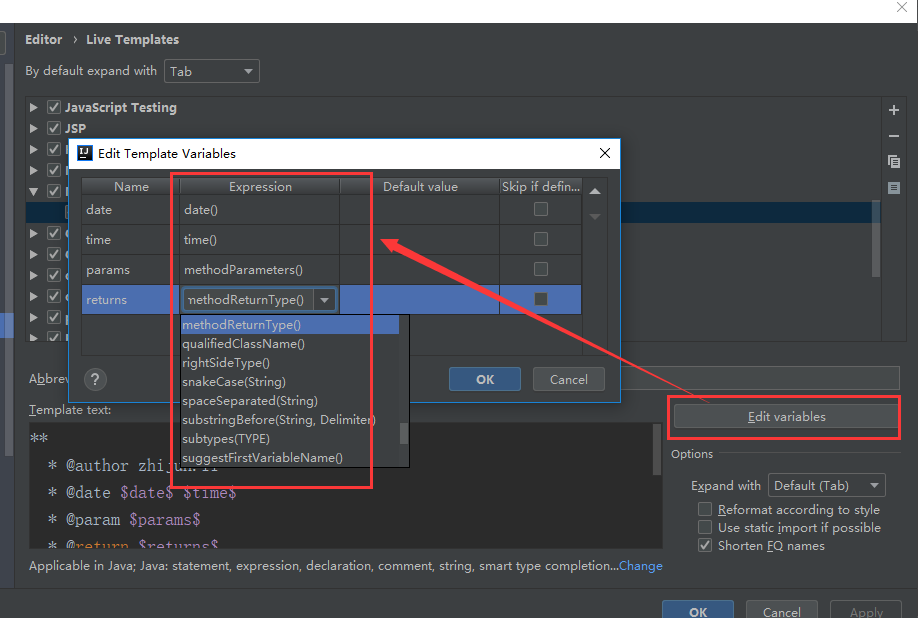
Task: Open help in Edit Template Variables dialog
Action: coord(95,379)
